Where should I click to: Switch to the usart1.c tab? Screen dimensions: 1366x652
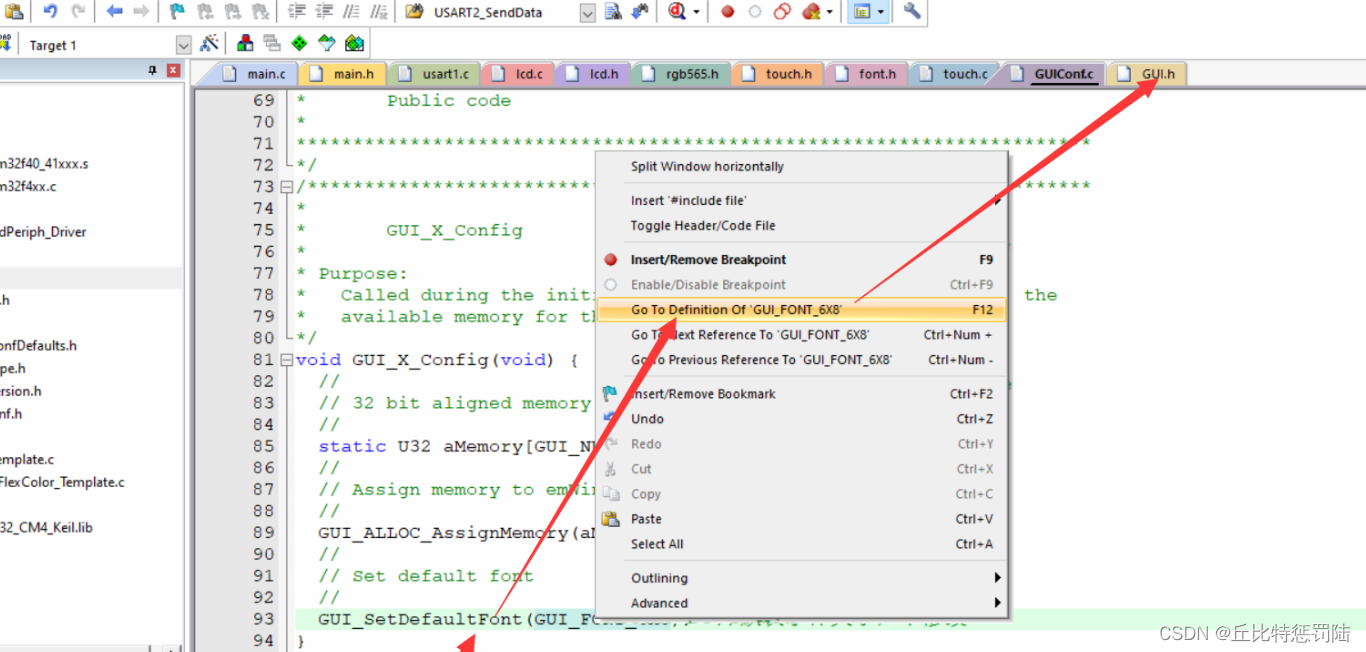click(434, 74)
